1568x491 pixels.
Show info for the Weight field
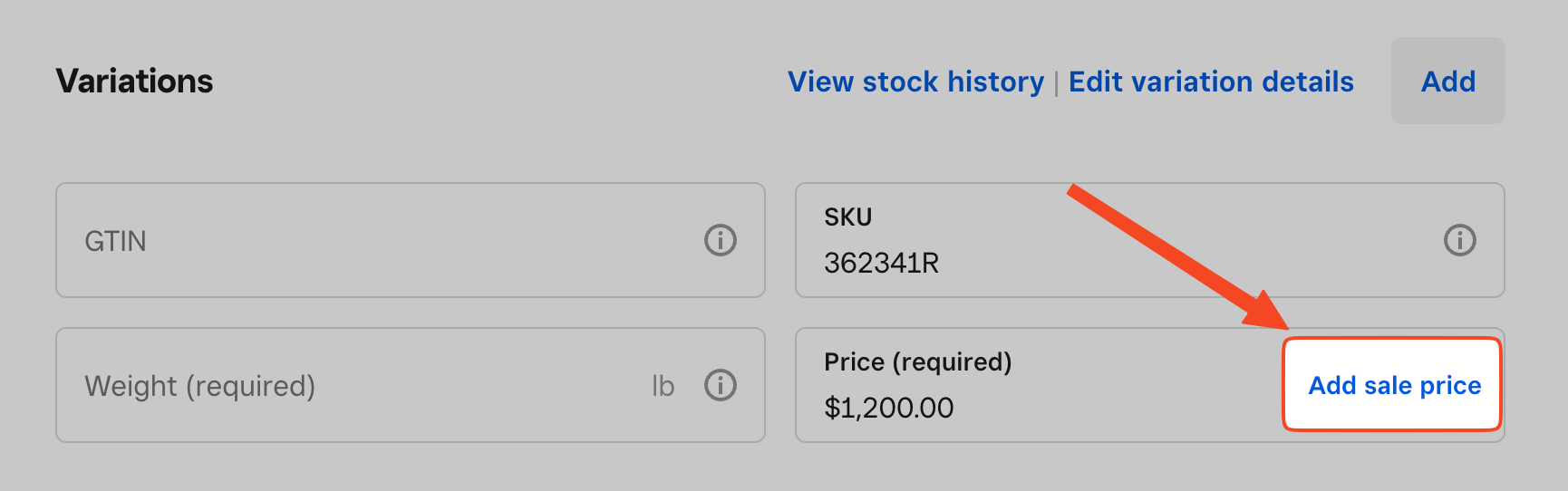click(x=721, y=385)
